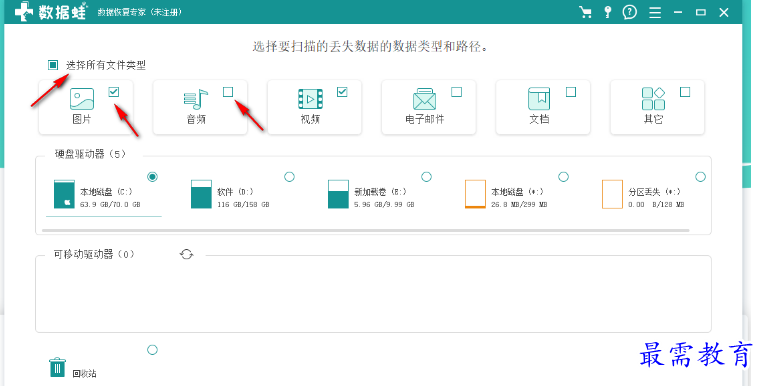
Task: Click the key registration icon
Action: [608, 12]
